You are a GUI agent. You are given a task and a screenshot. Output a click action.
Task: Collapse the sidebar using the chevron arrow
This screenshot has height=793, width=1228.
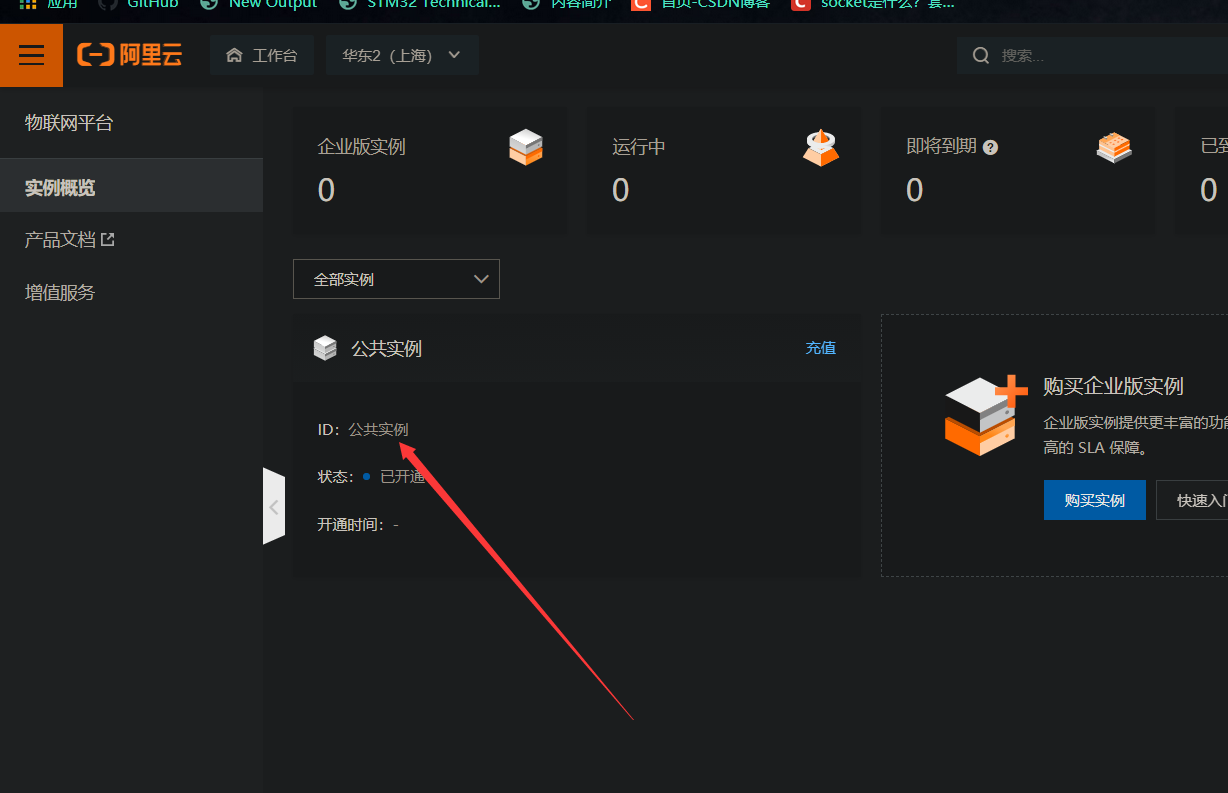click(x=274, y=506)
